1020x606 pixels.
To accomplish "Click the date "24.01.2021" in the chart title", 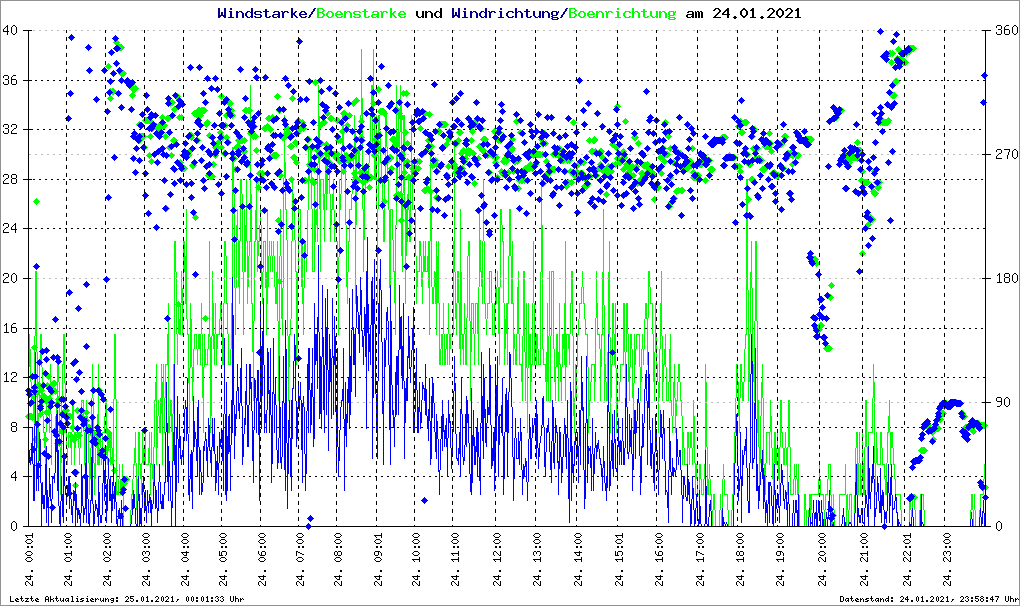I will (757, 14).
